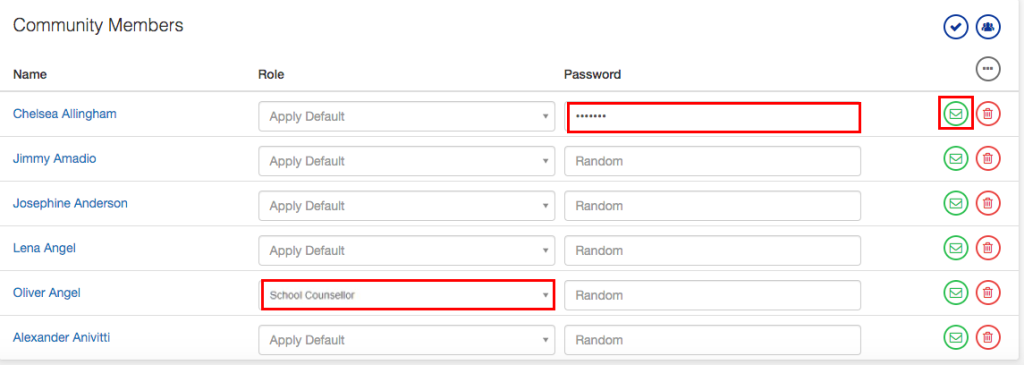The width and height of the screenshot is (1024, 365).
Task: Send email invite to Chelsea Allingham
Action: (956, 114)
